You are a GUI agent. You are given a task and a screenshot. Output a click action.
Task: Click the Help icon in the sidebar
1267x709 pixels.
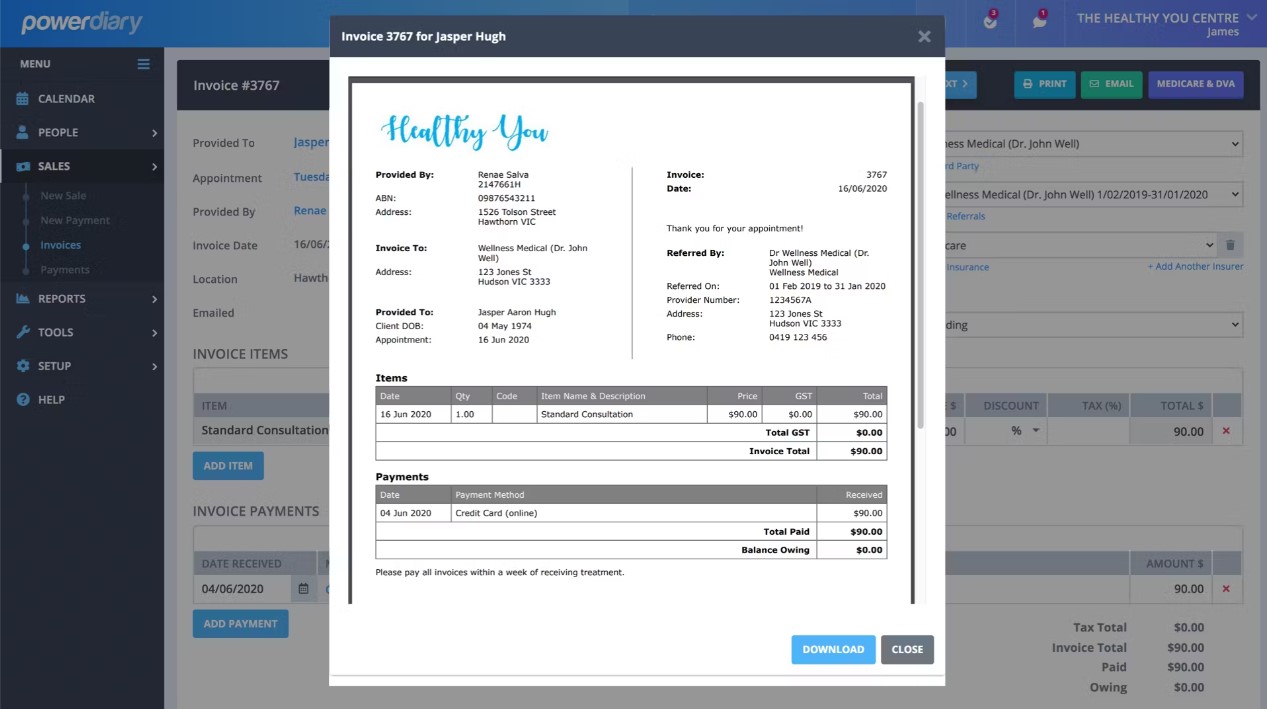[22, 399]
